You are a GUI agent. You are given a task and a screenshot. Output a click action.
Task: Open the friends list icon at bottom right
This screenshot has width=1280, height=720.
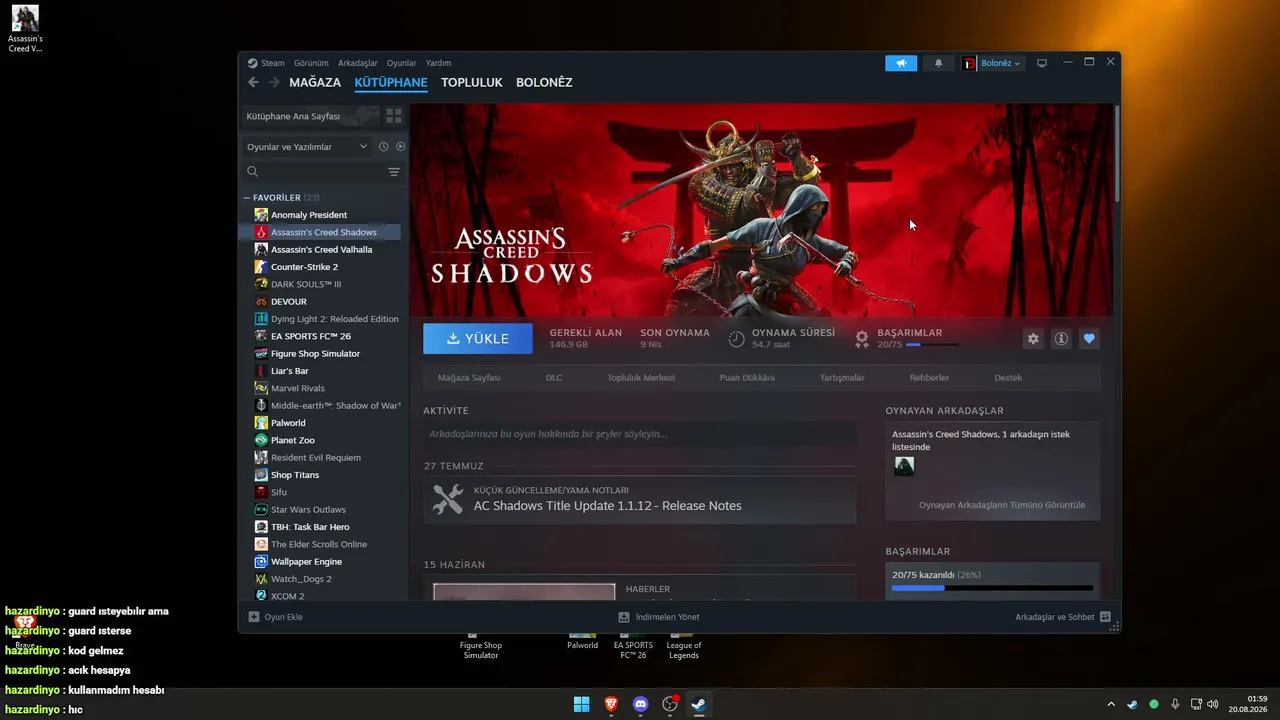(1105, 617)
